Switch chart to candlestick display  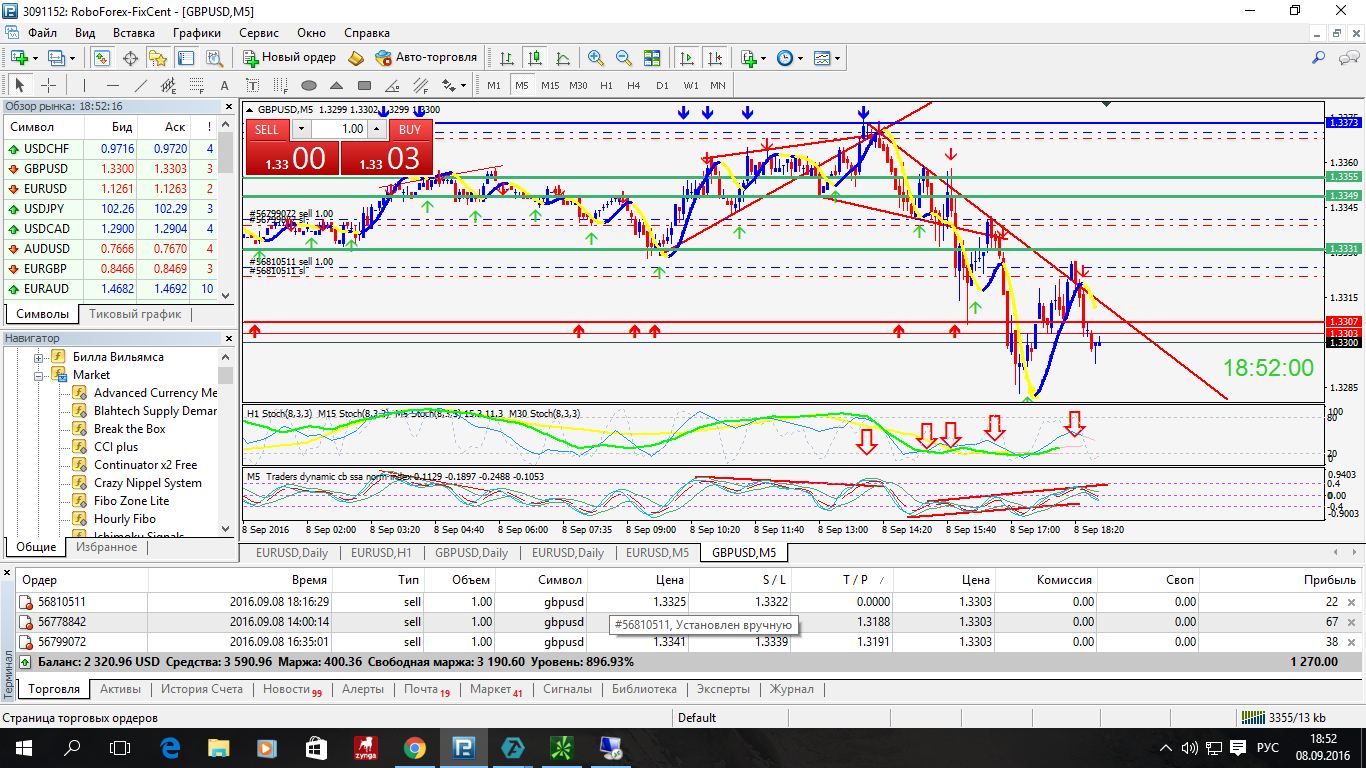coord(535,58)
